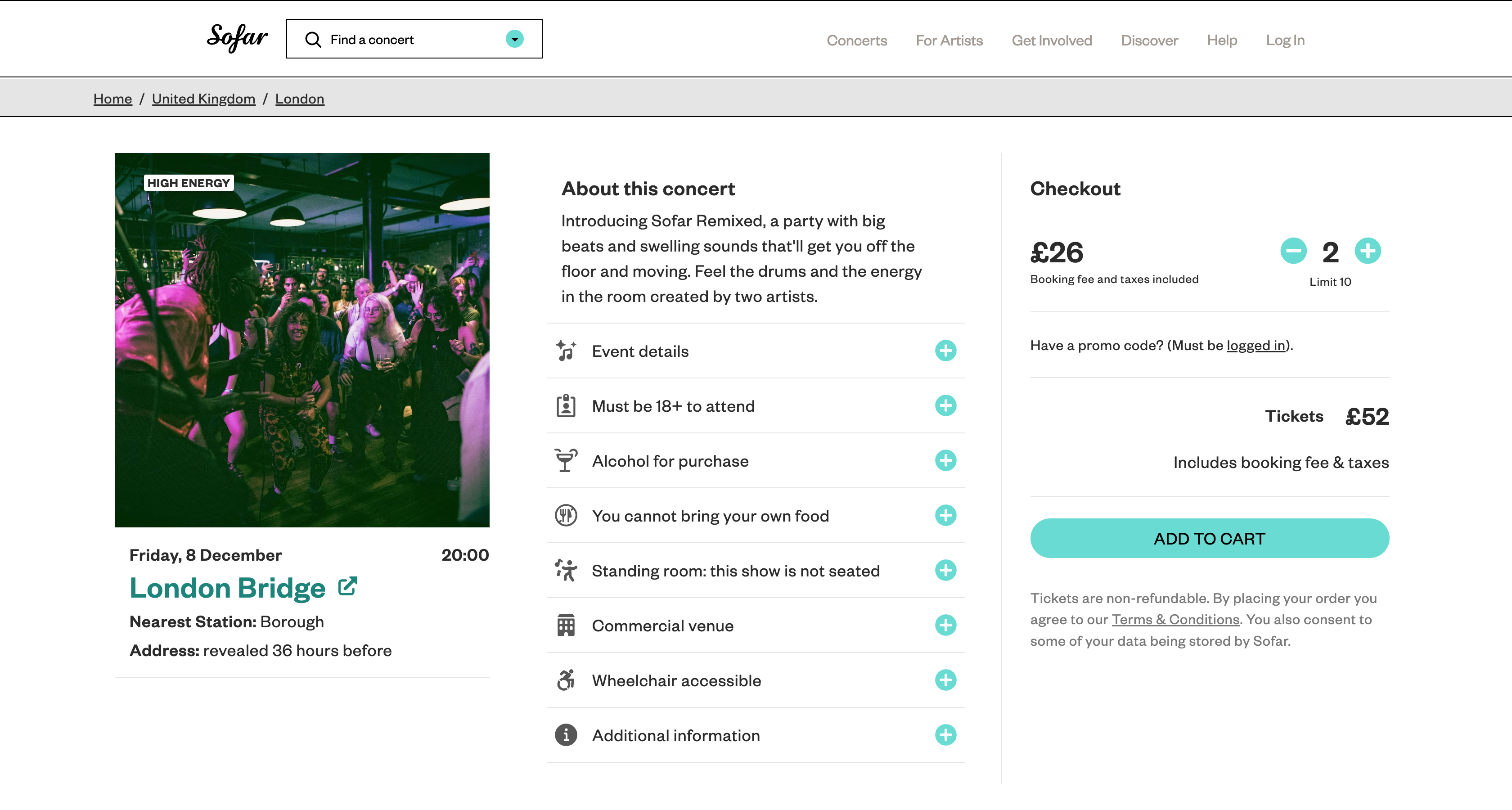Screen dimensions: 1512x810
Task: Click the Must be 18+ to attend label
Action: click(673, 406)
